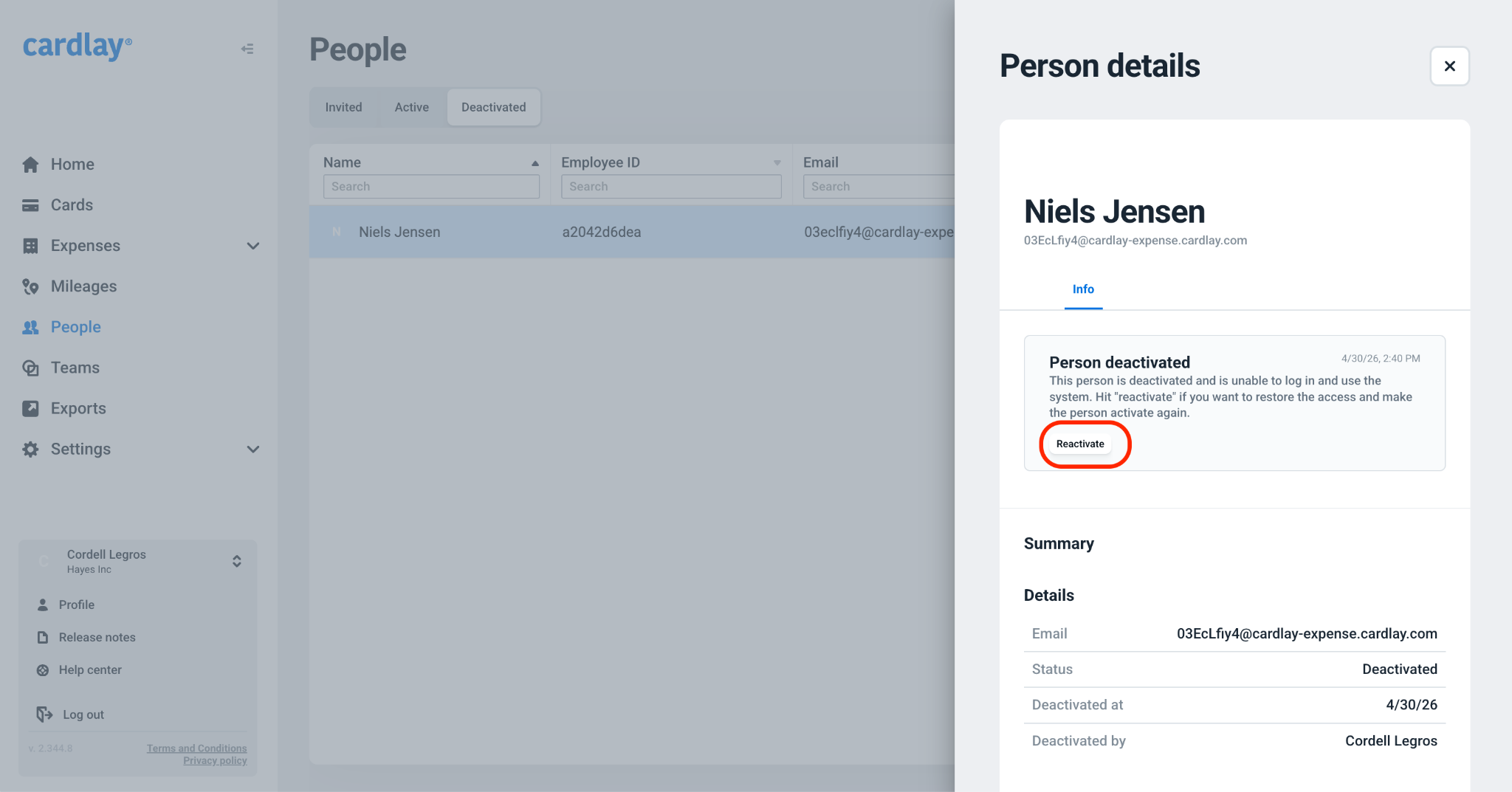This screenshot has width=1512, height=792.
Task: Click the Settings gear icon
Action: point(30,449)
